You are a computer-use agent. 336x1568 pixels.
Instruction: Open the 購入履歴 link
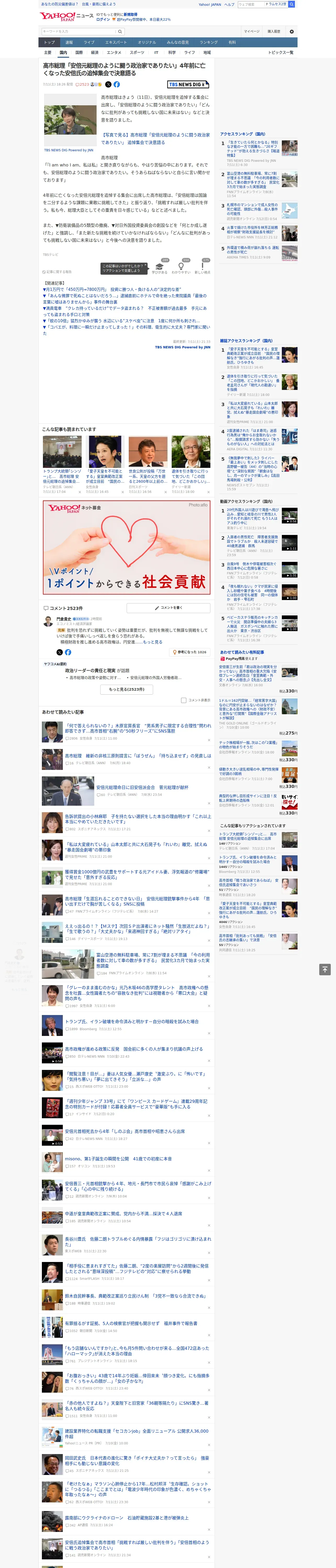click(x=274, y=31)
